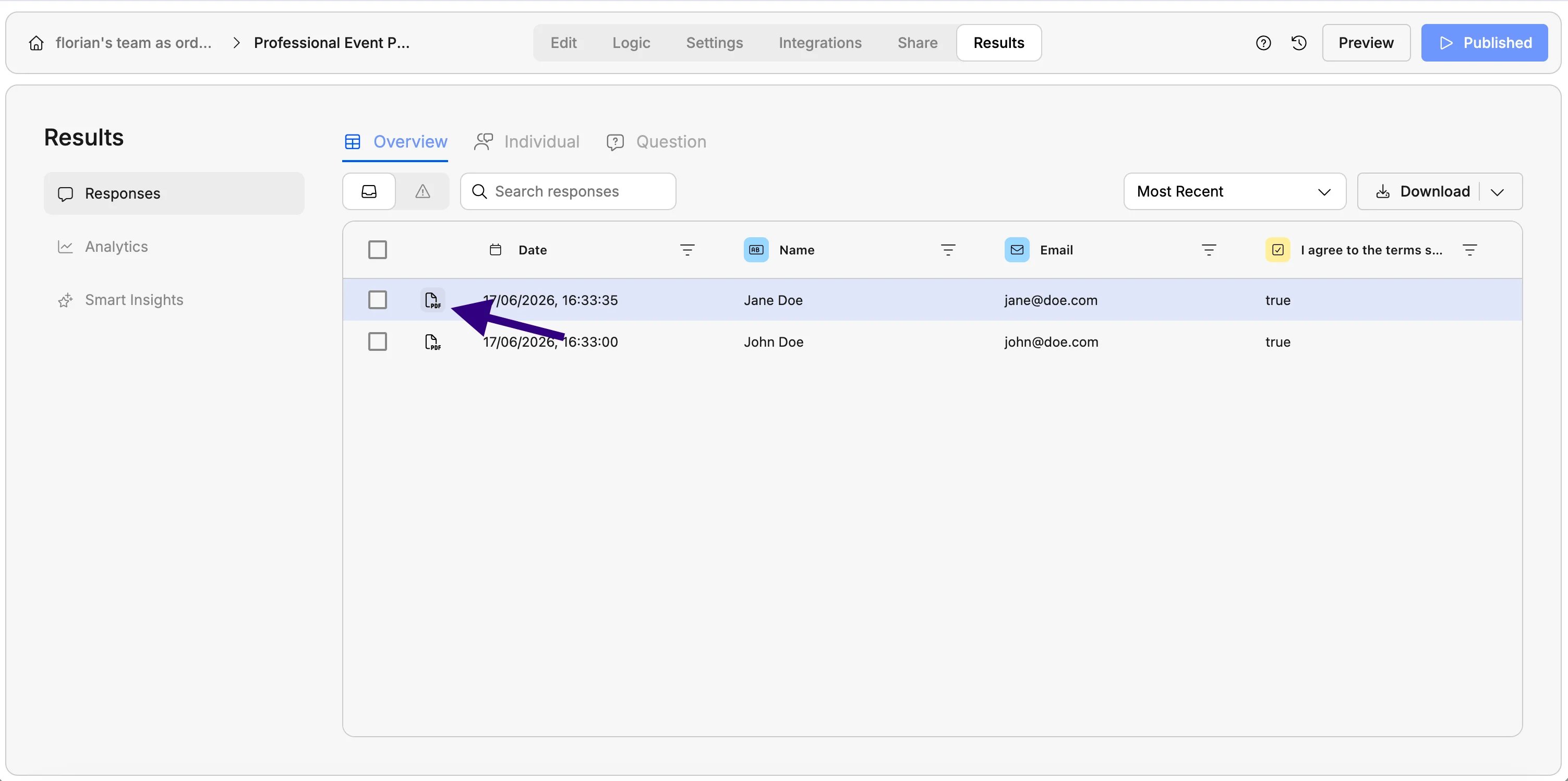Click the home icon in breadcrumb

click(x=37, y=43)
